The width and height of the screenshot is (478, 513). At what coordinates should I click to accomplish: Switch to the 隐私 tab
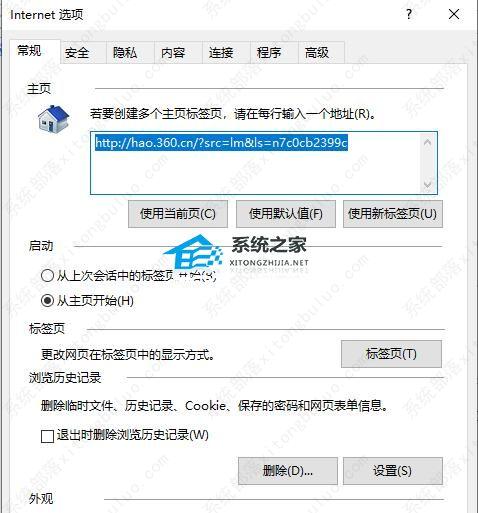tap(125, 53)
